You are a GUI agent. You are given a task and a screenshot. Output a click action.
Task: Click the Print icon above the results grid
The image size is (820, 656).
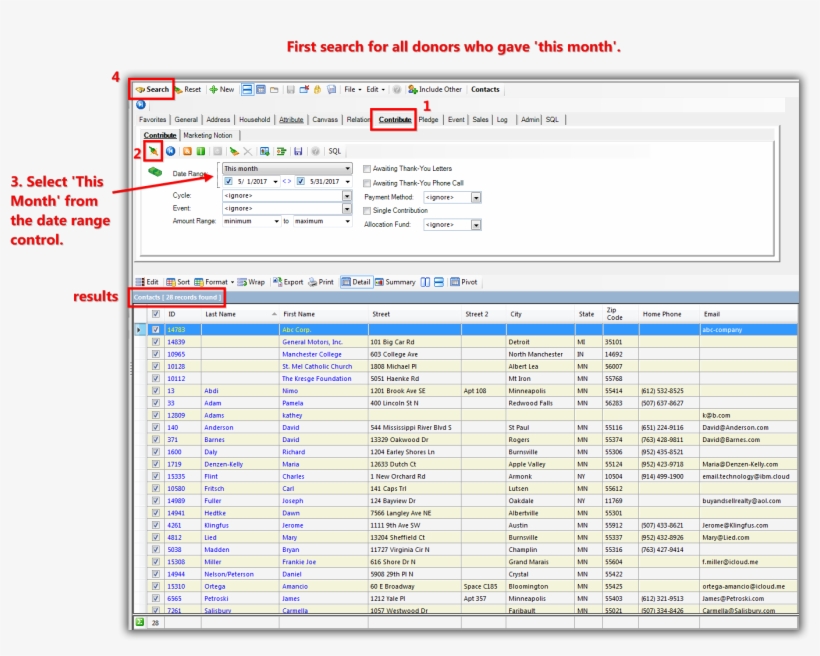coord(319,281)
